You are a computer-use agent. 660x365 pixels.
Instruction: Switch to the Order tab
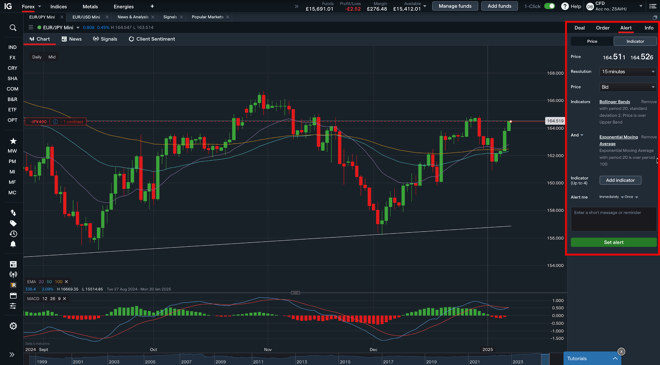point(602,28)
